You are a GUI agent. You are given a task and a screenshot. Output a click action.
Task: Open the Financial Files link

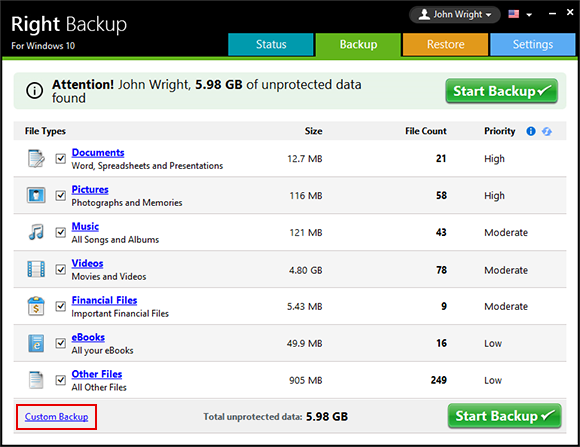104,300
